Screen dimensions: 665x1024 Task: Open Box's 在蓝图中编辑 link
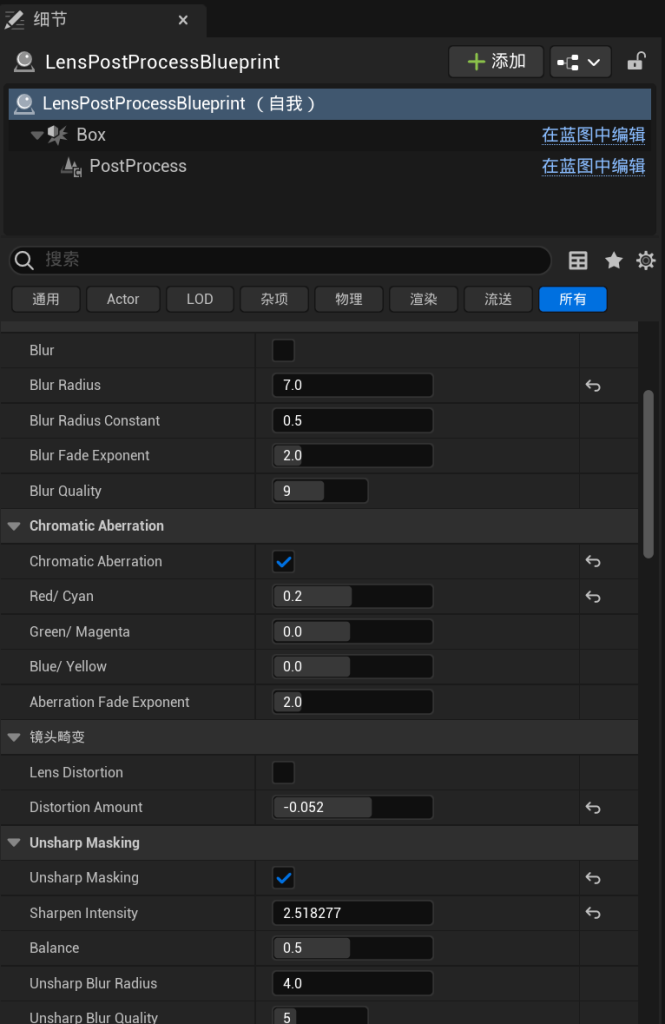click(x=593, y=135)
